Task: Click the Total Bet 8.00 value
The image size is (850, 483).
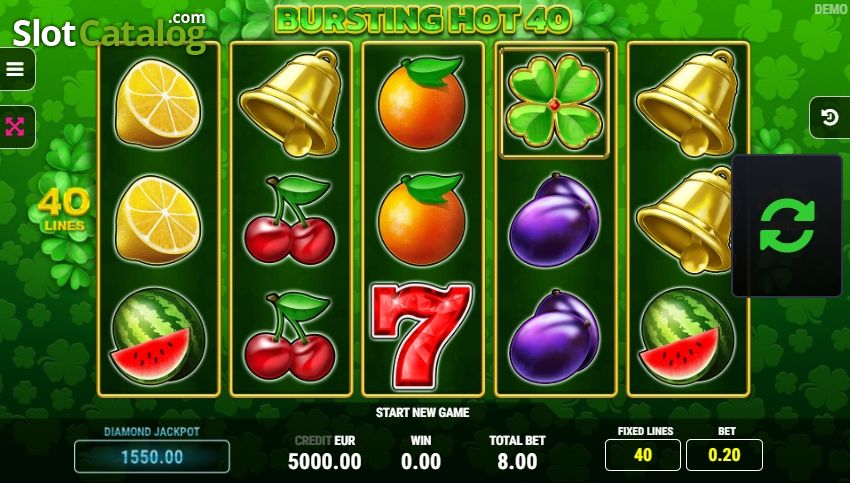Action: (517, 461)
